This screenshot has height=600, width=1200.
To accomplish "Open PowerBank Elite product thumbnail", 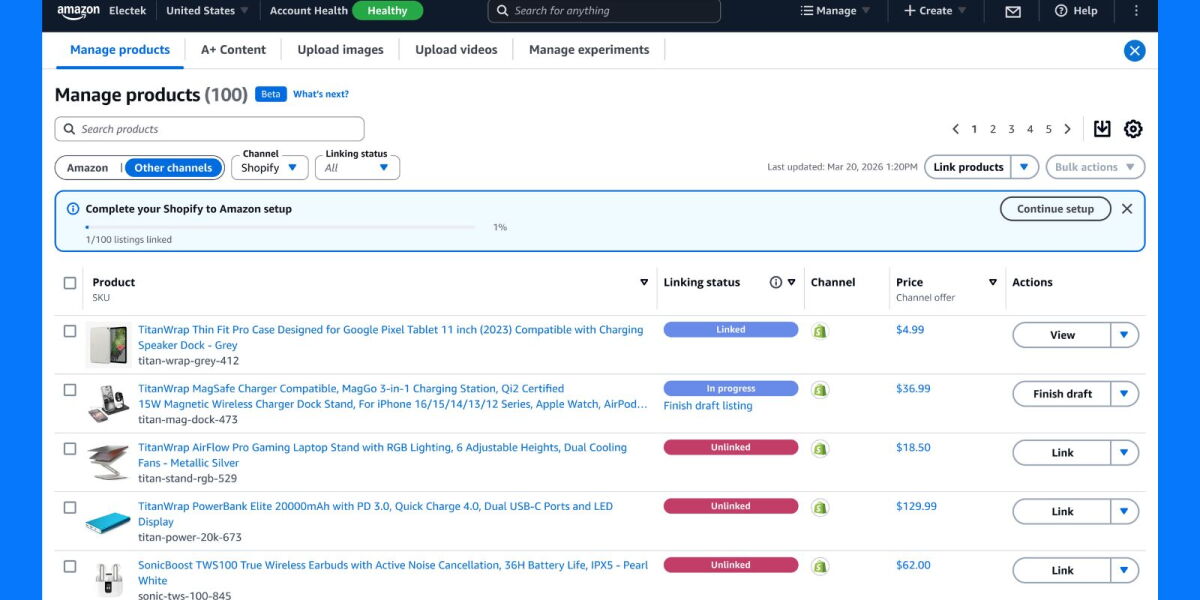I will [108, 521].
